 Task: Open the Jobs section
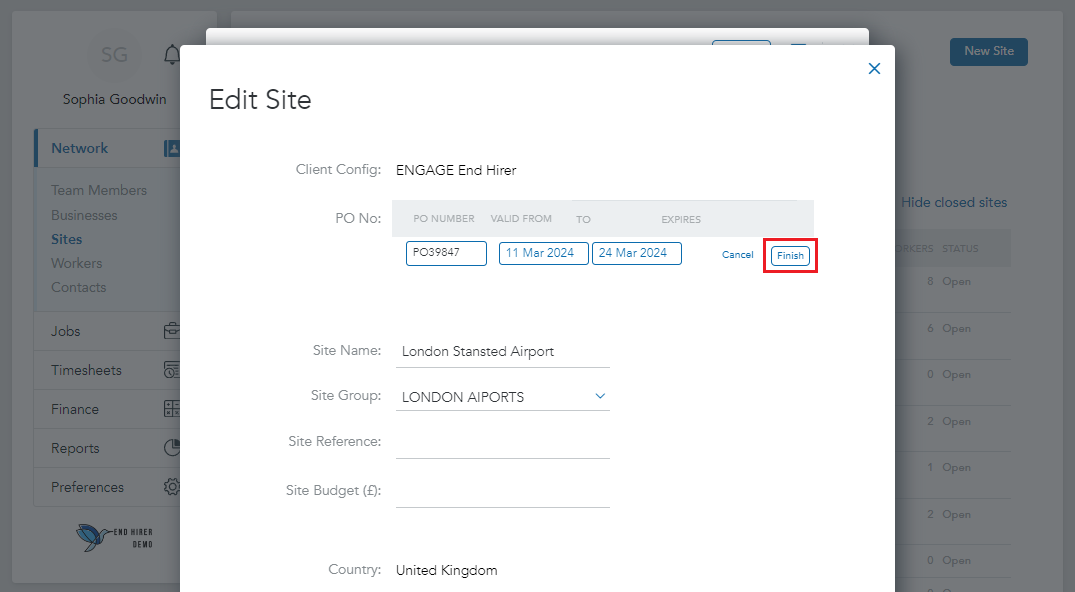click(108, 331)
